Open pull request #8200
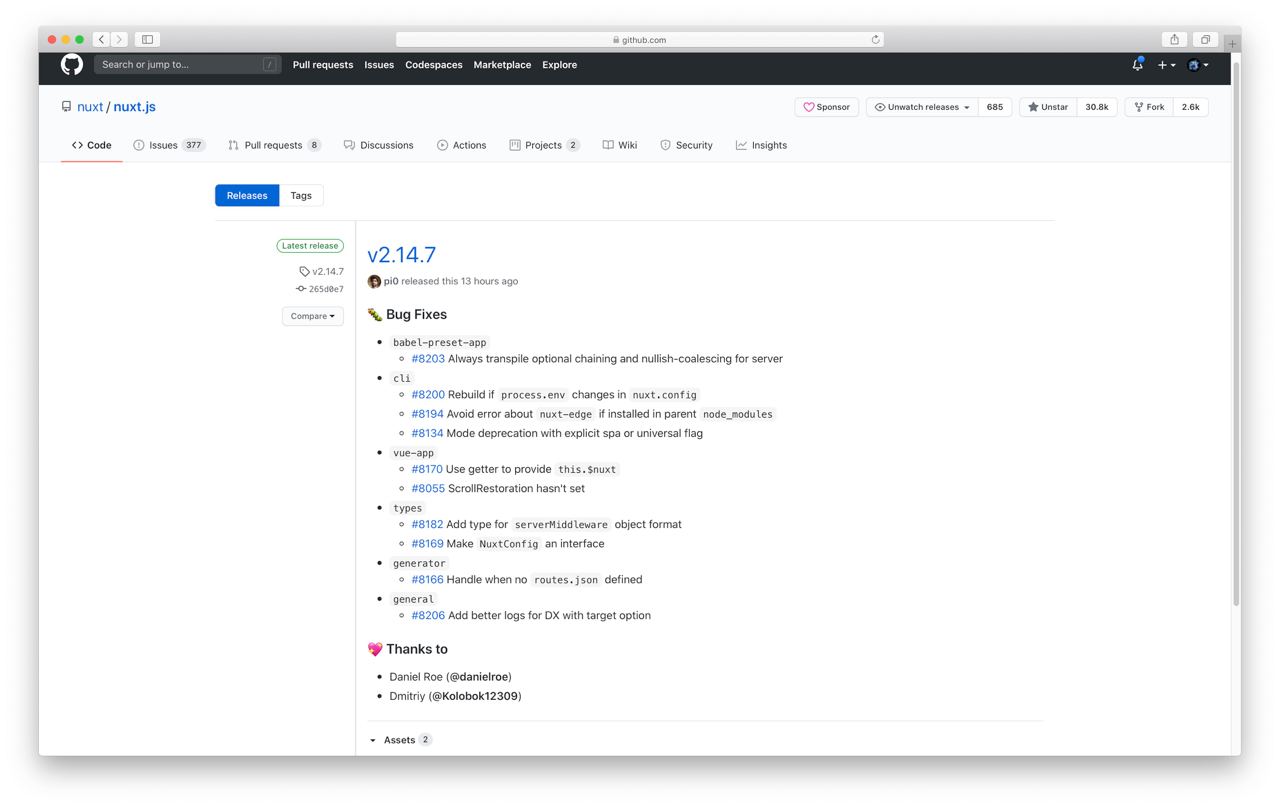The image size is (1280, 807). click(x=428, y=395)
